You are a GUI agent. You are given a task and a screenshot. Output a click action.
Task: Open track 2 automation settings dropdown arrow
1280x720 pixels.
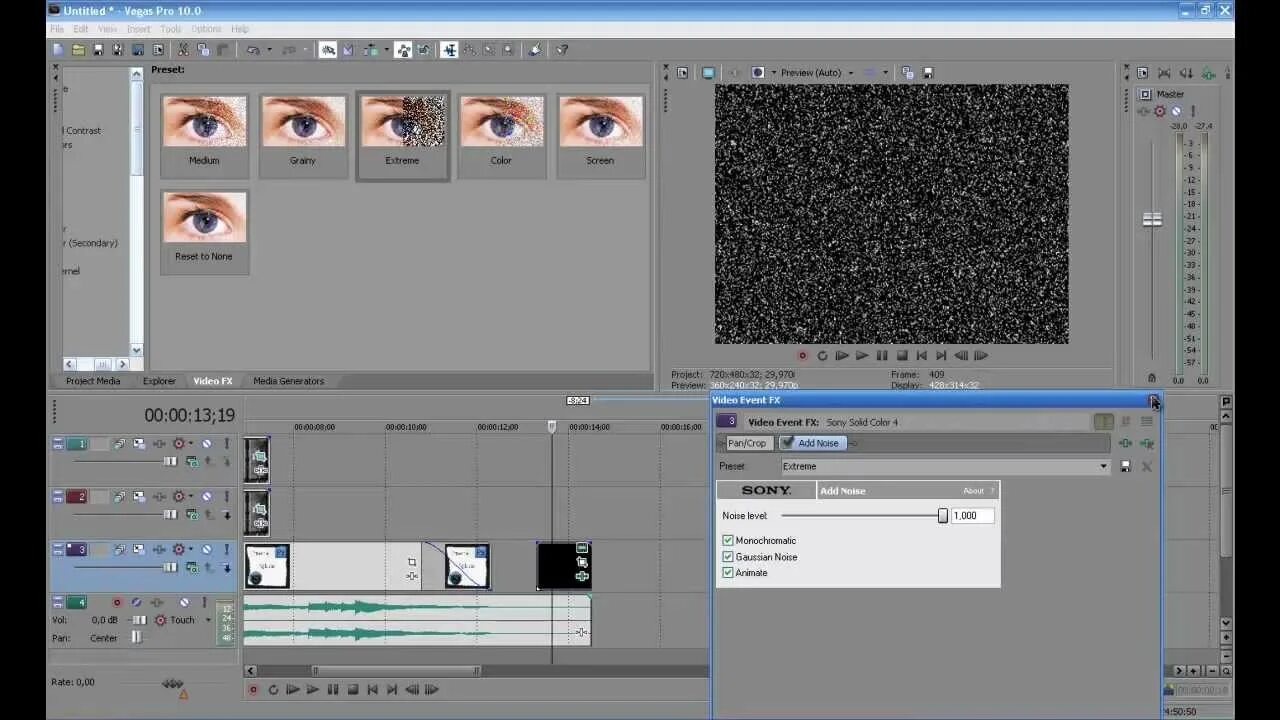pyautogui.click(x=191, y=496)
